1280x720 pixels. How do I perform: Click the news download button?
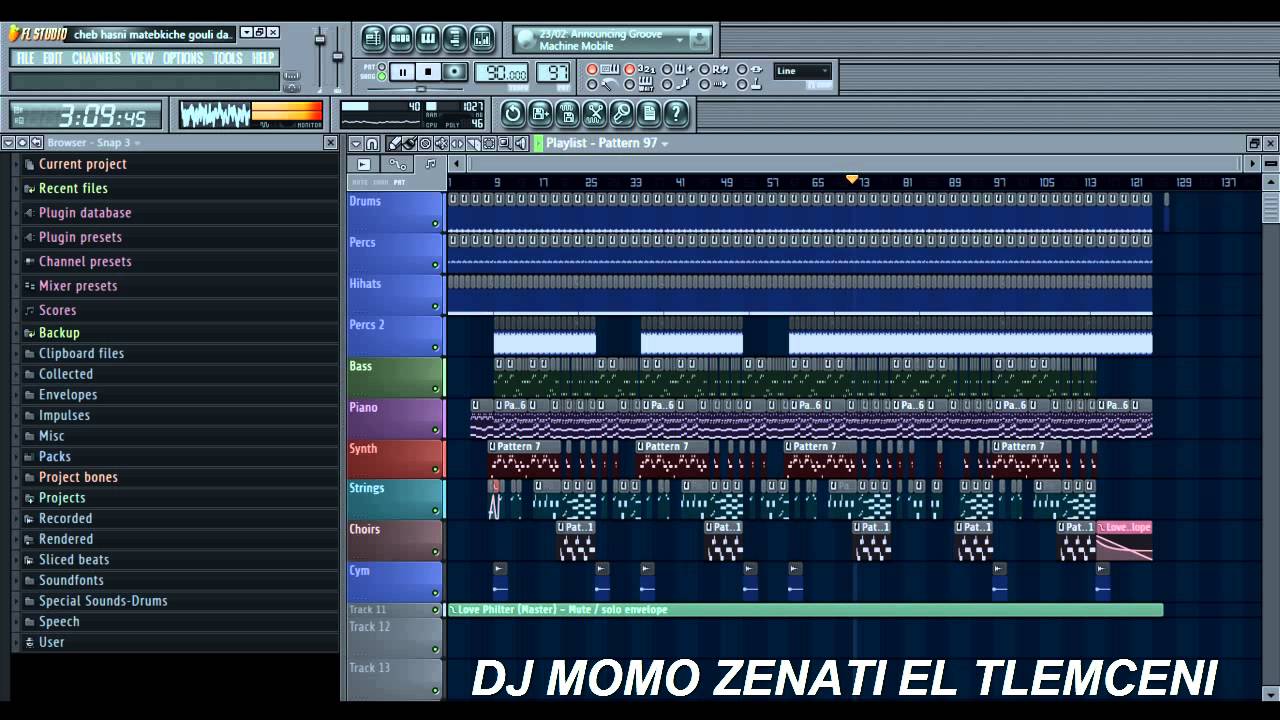(x=700, y=40)
